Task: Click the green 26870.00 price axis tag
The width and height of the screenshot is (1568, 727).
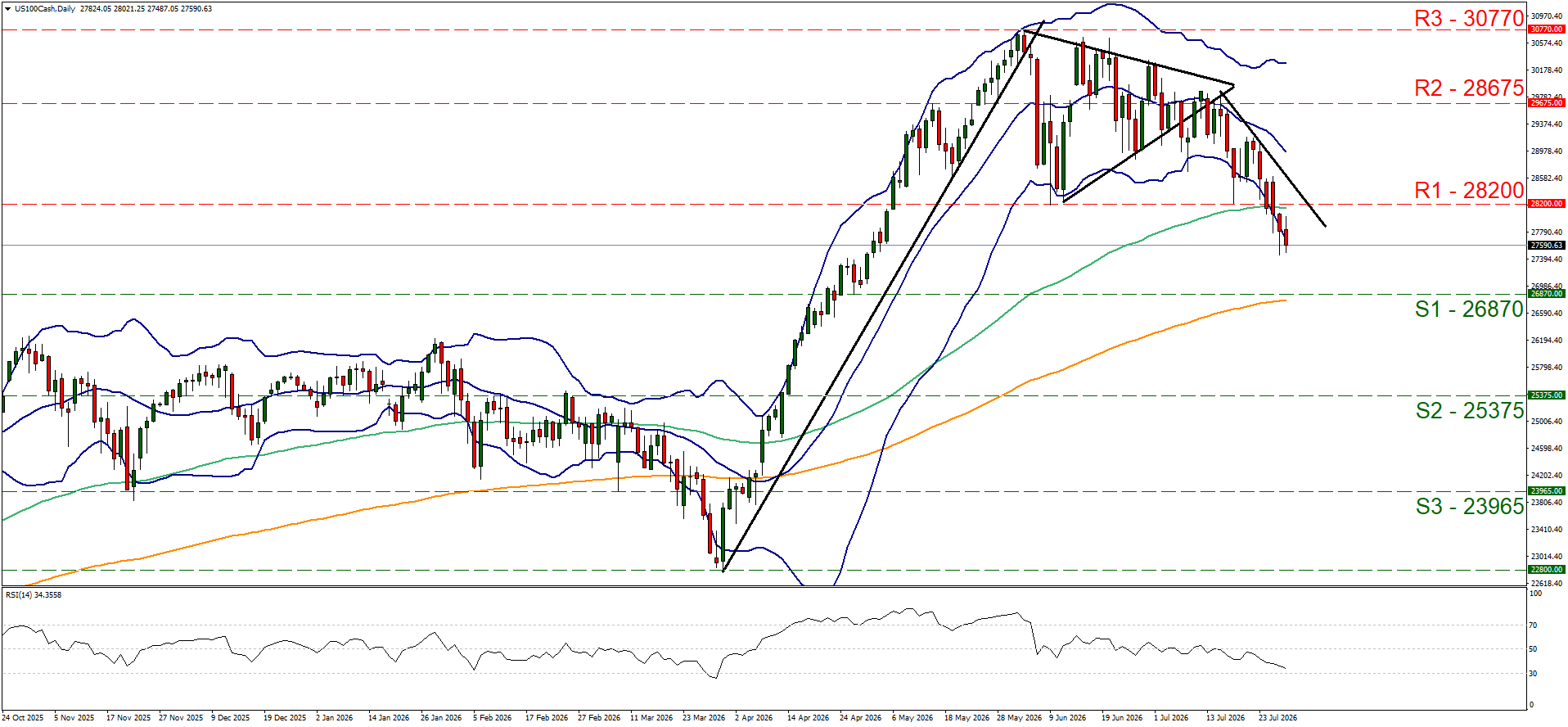Action: tap(1547, 294)
